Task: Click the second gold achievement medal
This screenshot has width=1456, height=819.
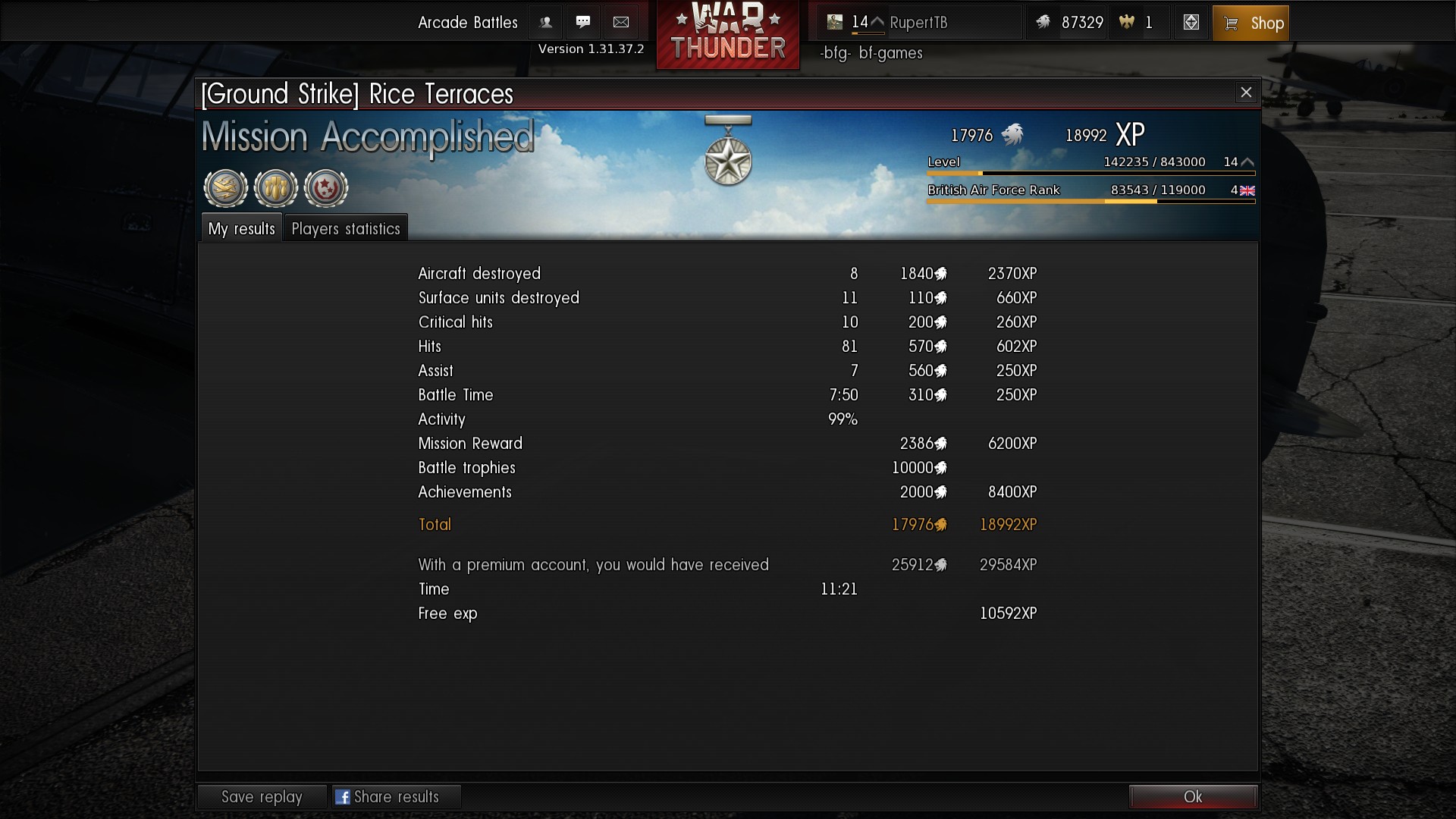Action: tap(276, 188)
